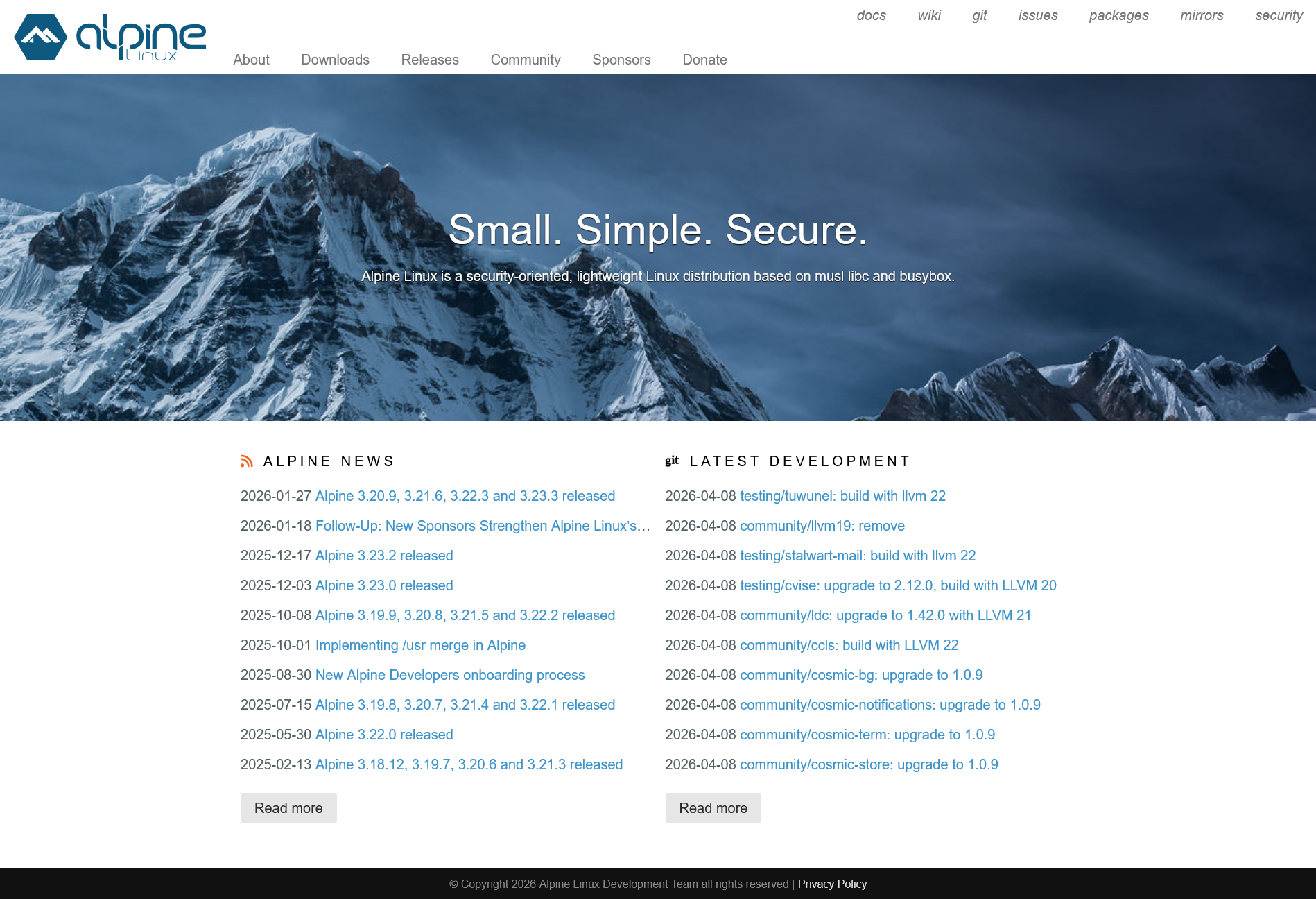Open commit testing/tuwunel: build with llvm 22
Screen dimensions: 1316x899
tap(842, 496)
